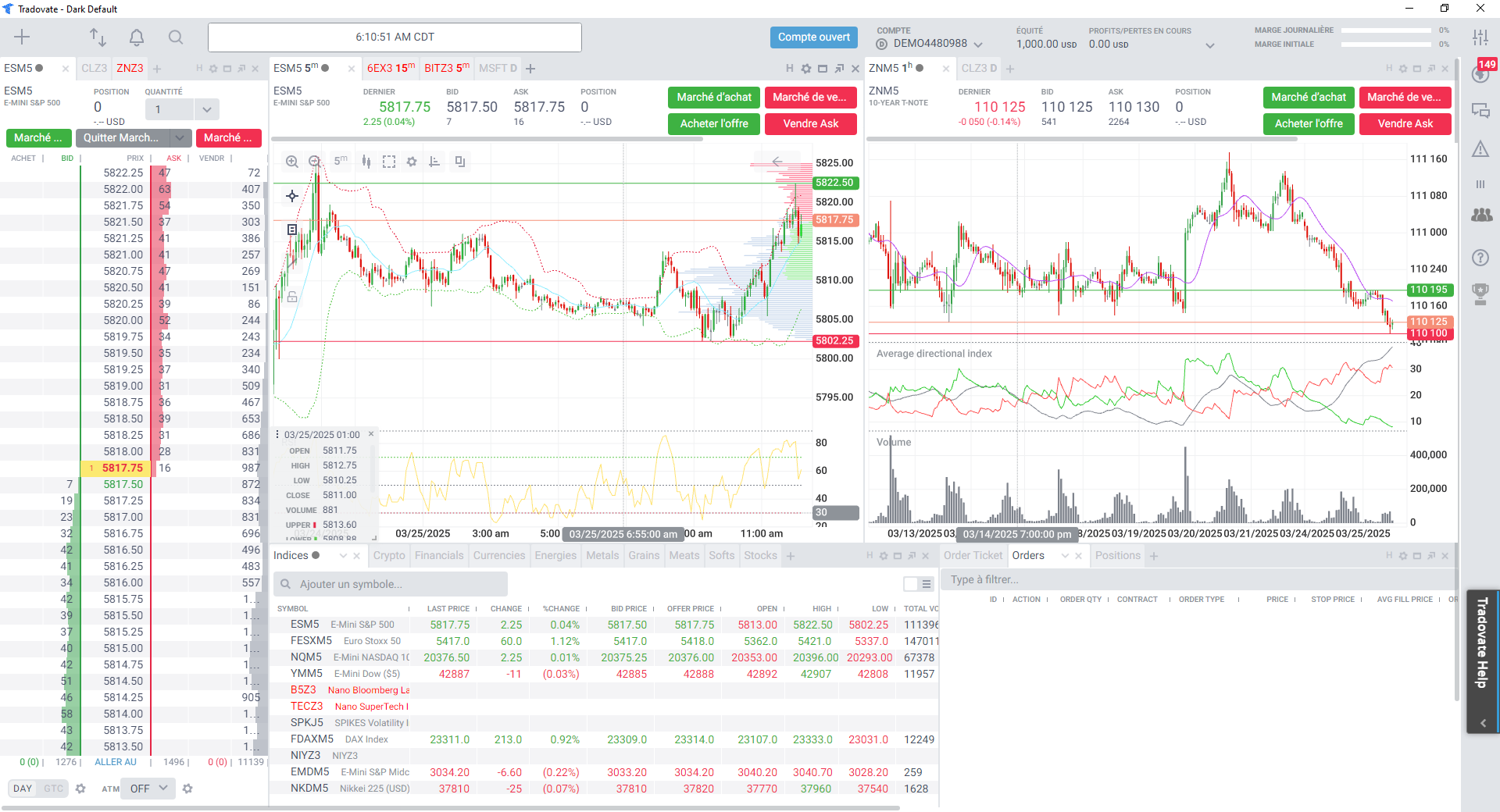Image resolution: width=1500 pixels, height=812 pixels.
Task: Open the alerts bell icon
Action: click(x=137, y=37)
